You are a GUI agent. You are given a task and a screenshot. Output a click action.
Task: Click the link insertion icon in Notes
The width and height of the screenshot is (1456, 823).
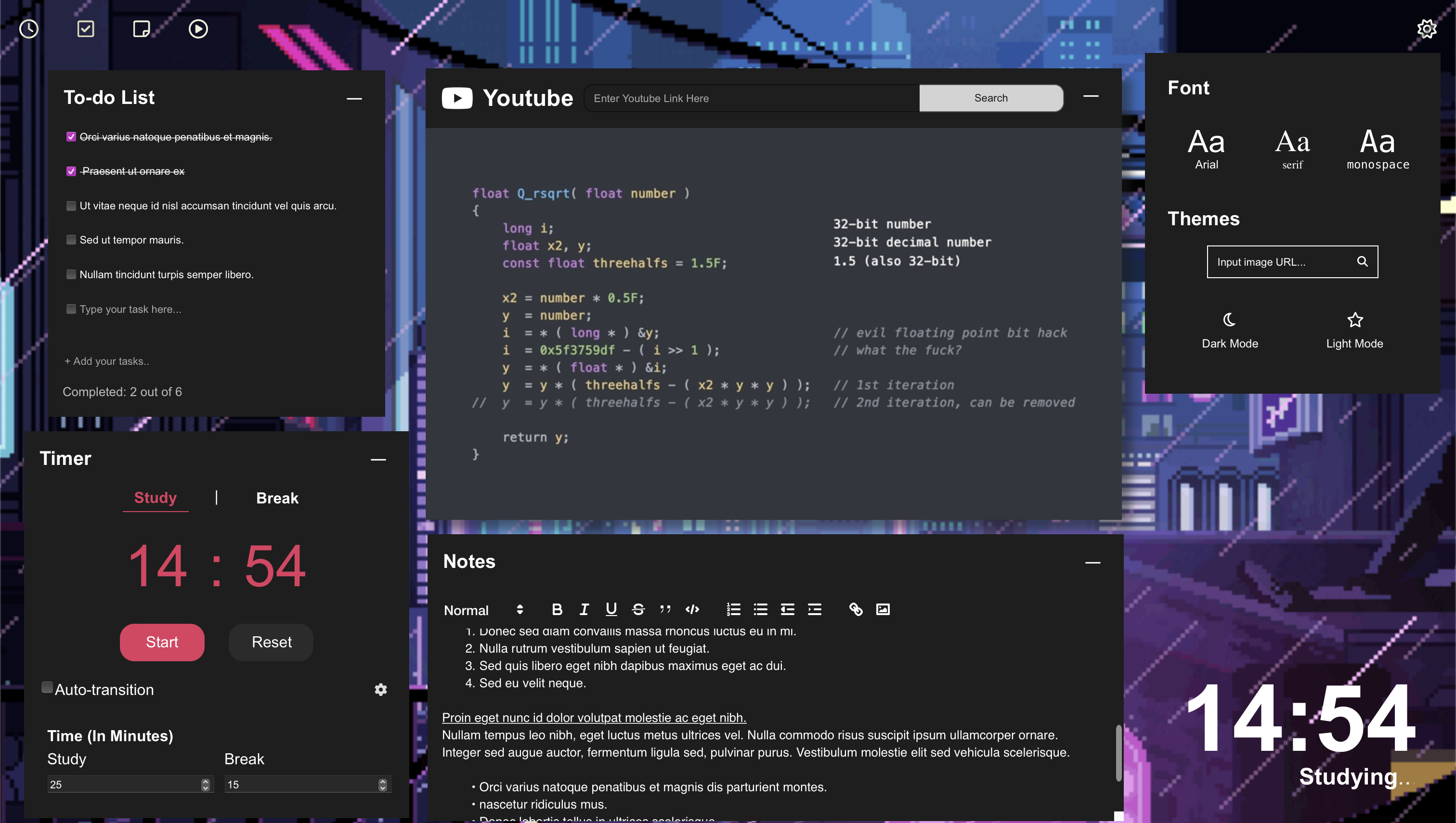pos(855,609)
